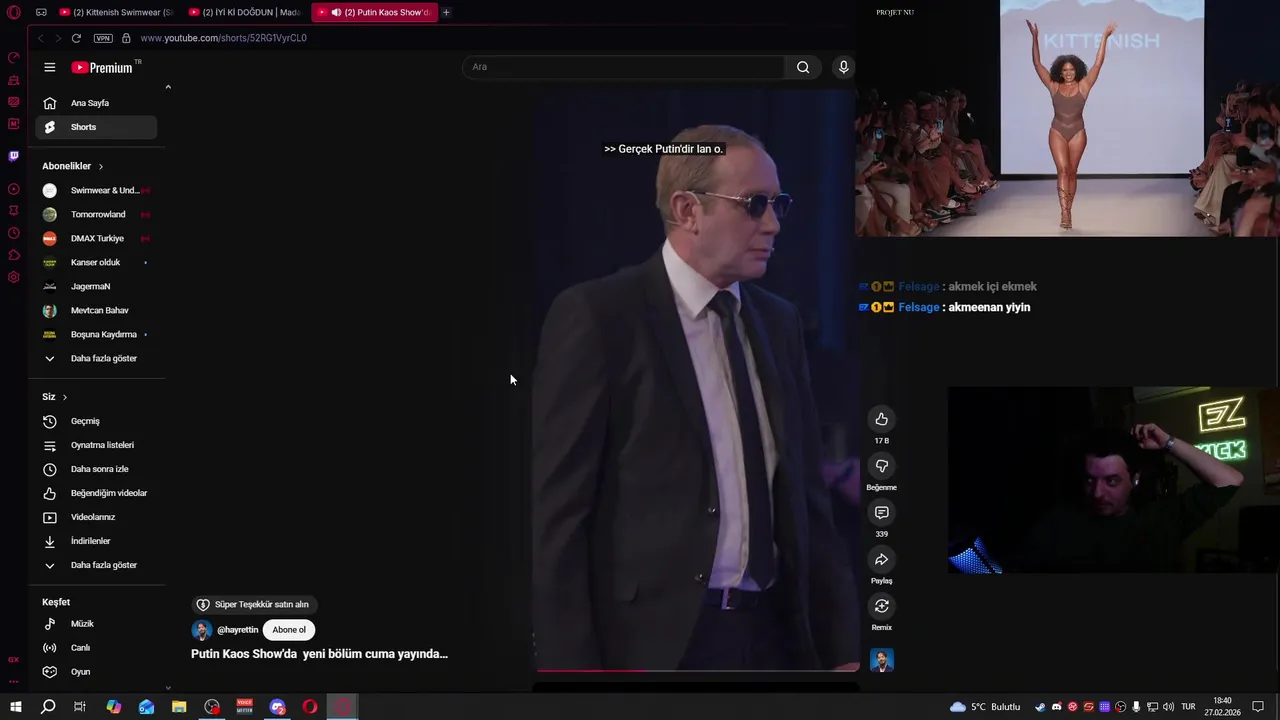Open Canlı in Keşfet
The image size is (1280, 720).
[x=96, y=648]
